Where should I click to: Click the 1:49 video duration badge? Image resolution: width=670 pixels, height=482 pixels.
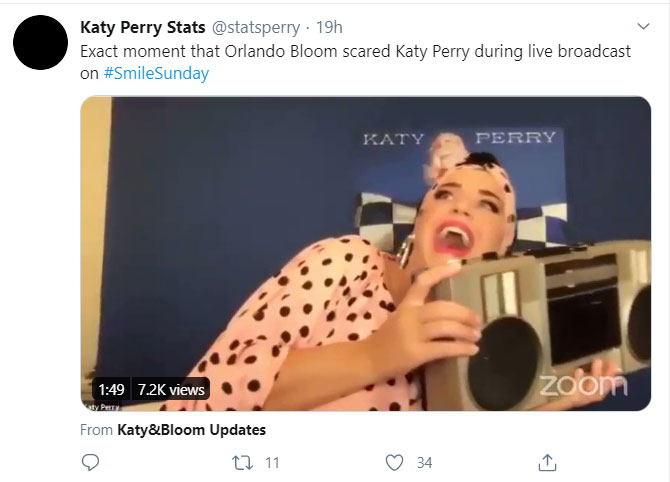[110, 389]
